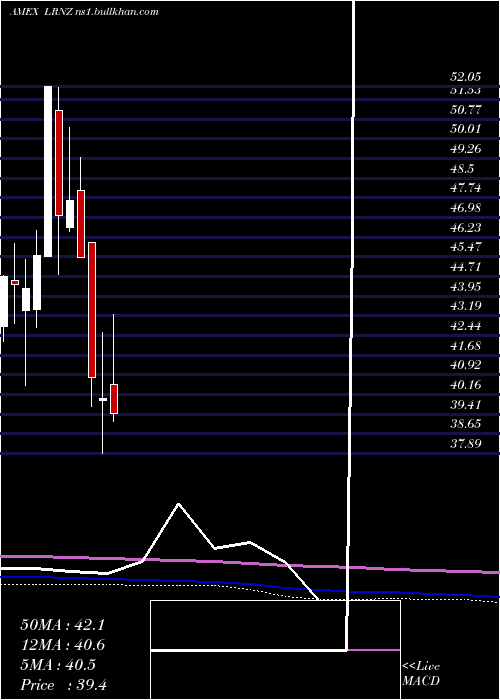
Task: Click the 48.5 price label
Action: click(x=462, y=169)
